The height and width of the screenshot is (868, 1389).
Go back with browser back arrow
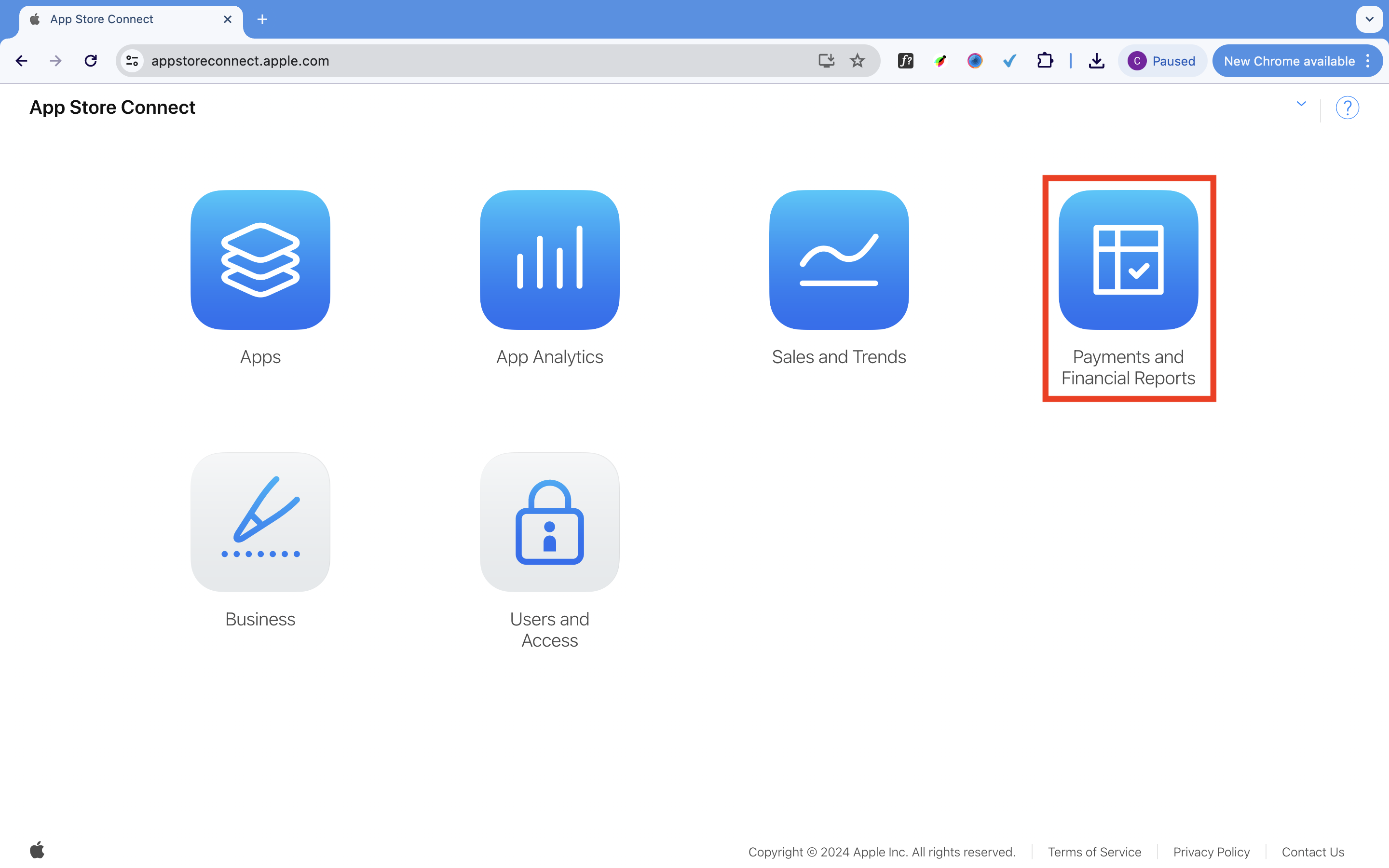tap(21, 61)
